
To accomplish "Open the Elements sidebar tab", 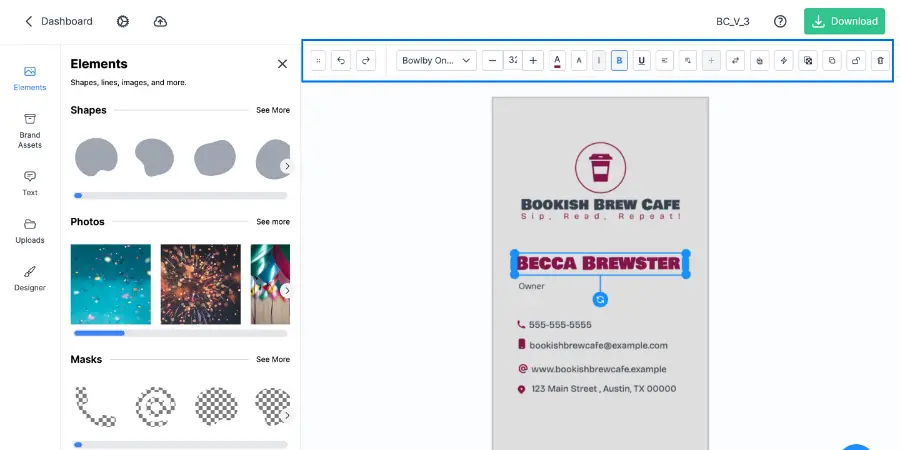I will click(30, 79).
